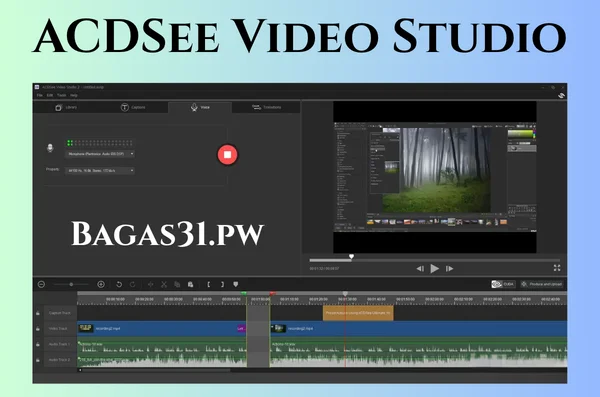Step back one frame in preview
600x397 pixels.
(420, 269)
